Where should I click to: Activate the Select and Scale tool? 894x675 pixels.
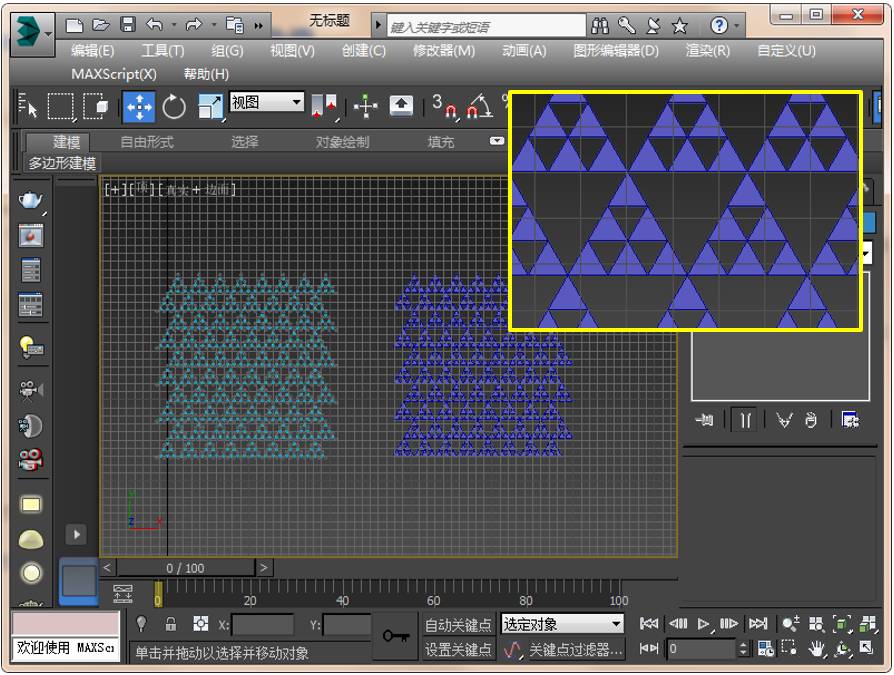click(x=210, y=107)
